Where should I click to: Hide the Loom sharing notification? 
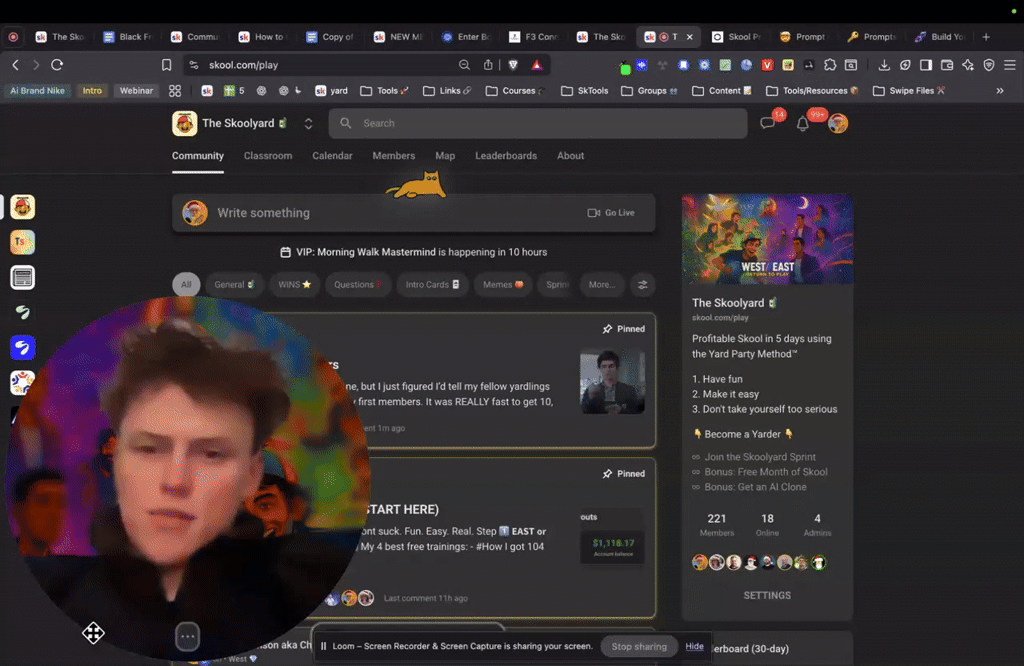click(694, 646)
